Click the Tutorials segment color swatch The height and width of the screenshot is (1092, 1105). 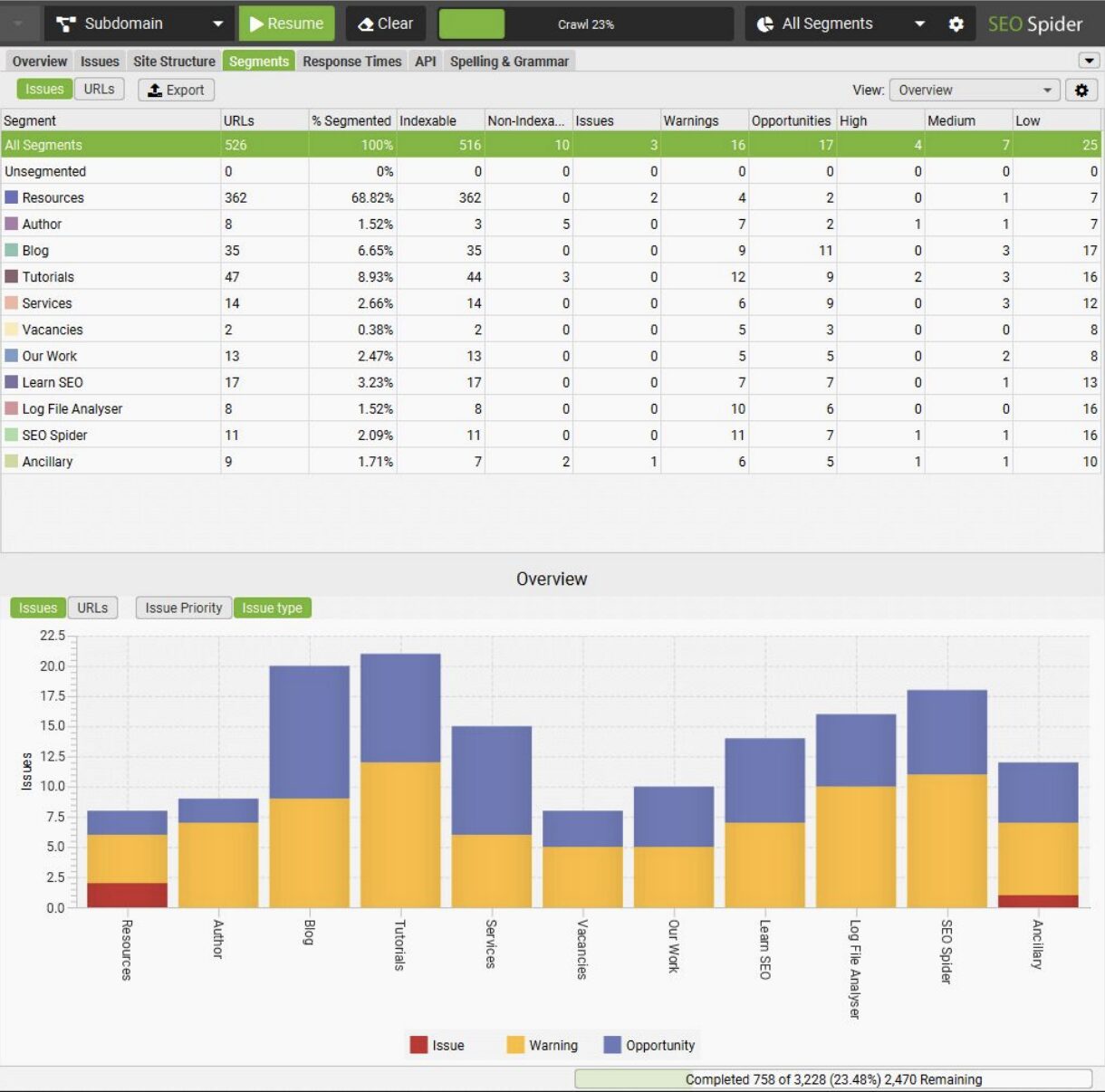click(x=12, y=276)
